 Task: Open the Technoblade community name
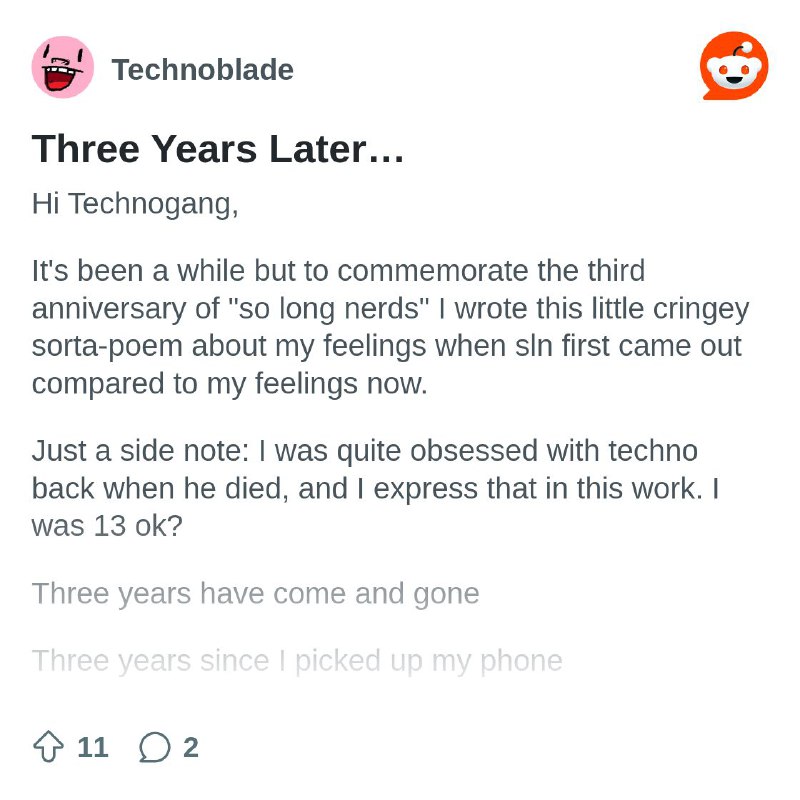tap(203, 69)
